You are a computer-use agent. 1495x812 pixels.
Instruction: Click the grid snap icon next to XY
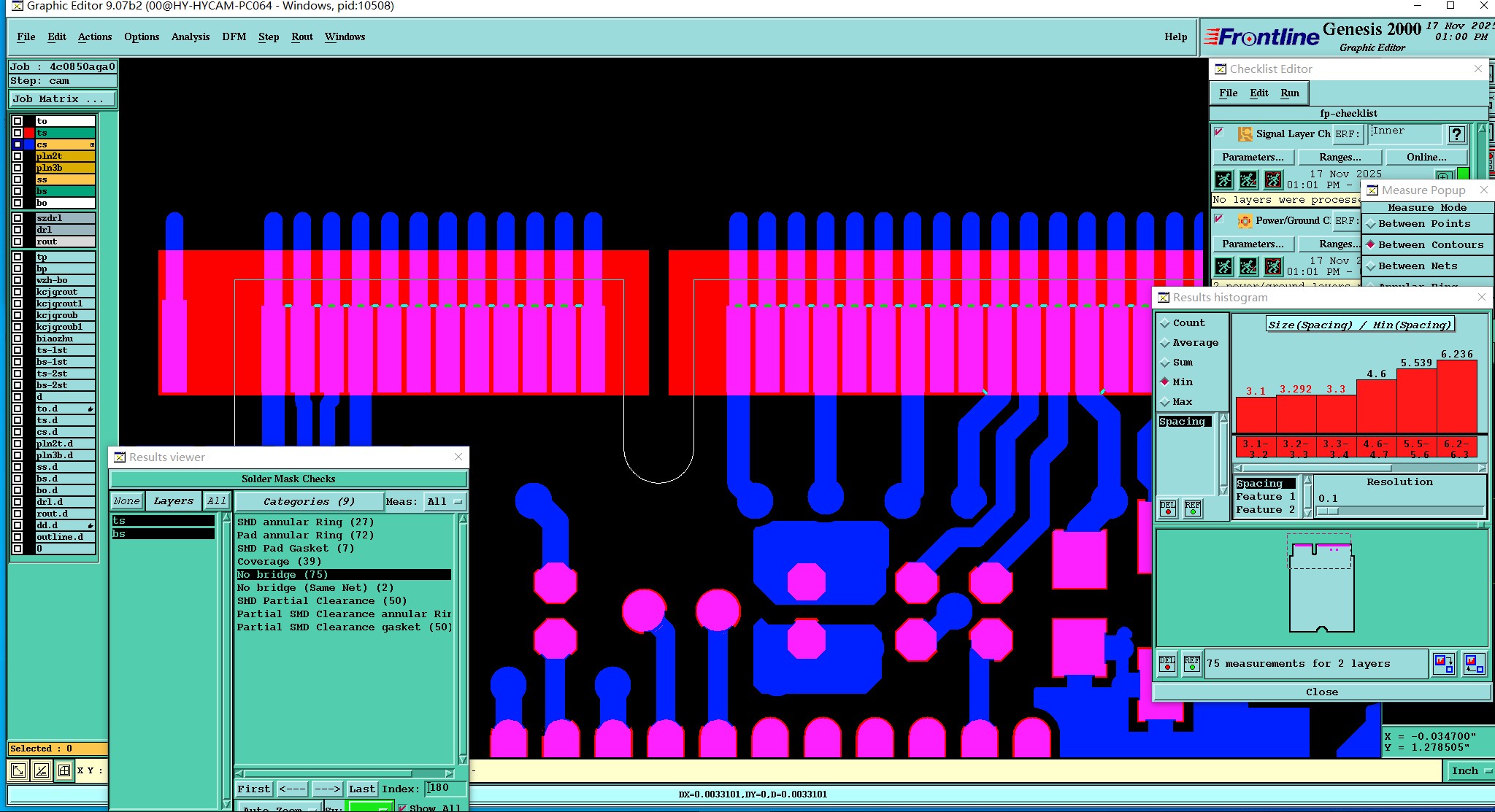(64, 770)
